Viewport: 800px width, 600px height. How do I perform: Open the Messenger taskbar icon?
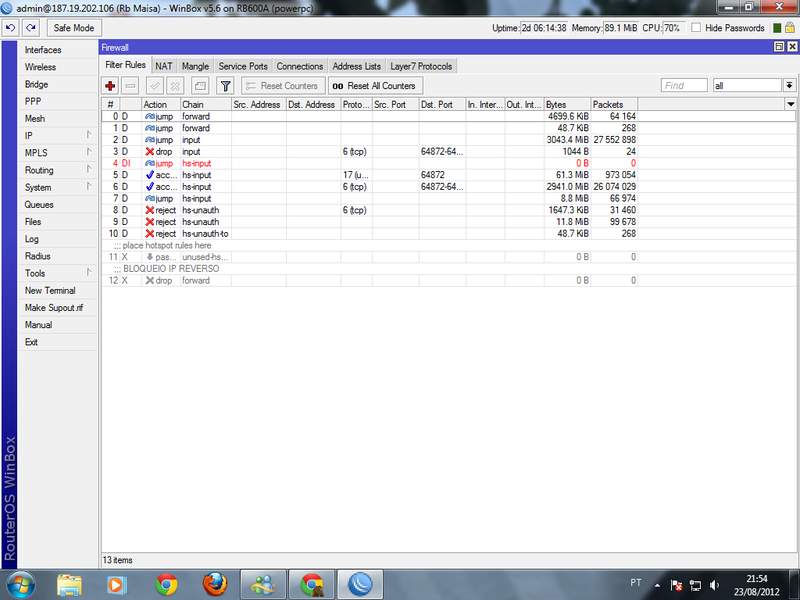click(263, 585)
